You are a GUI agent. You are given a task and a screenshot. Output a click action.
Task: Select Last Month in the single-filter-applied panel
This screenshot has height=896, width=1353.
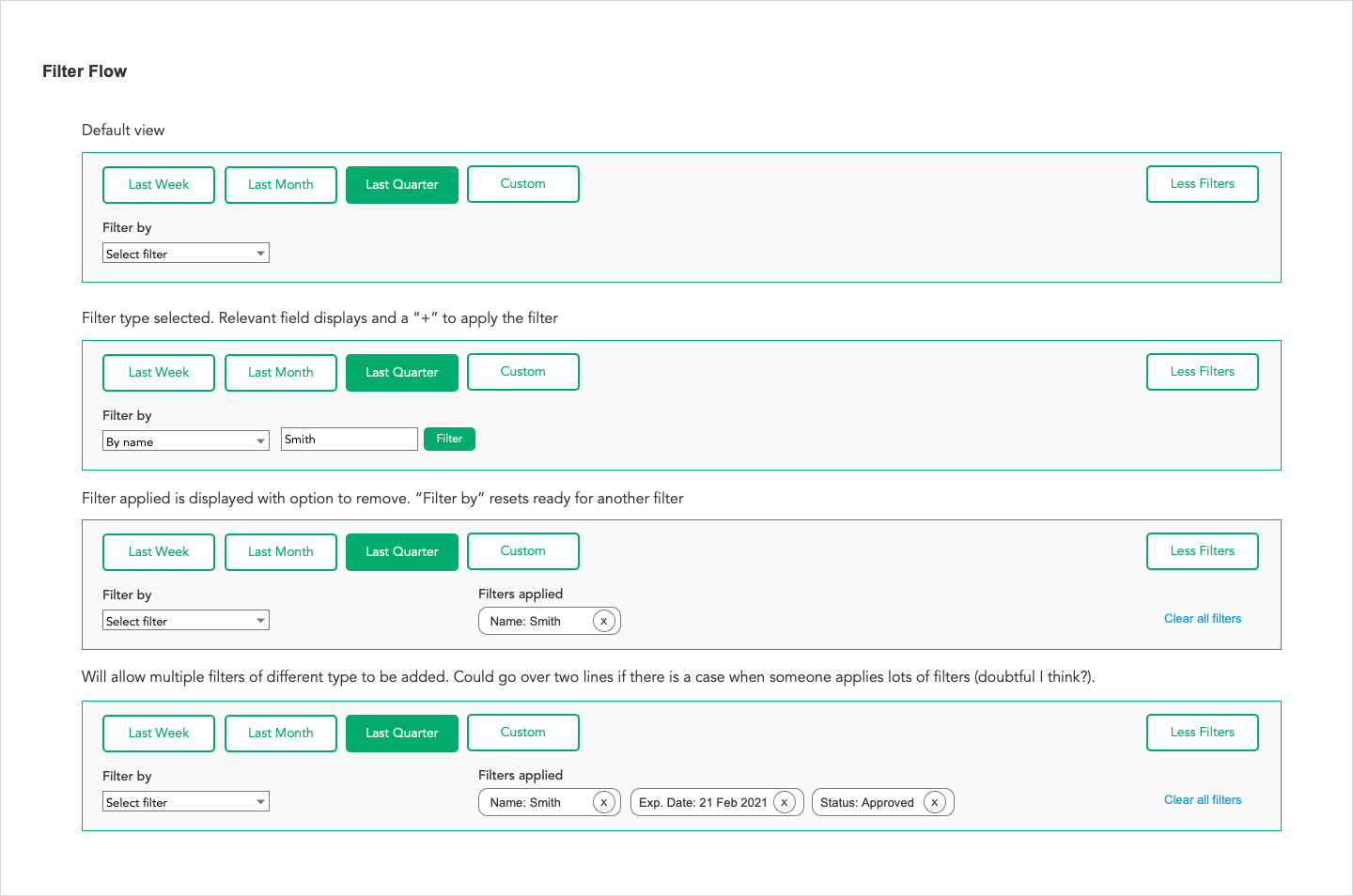click(281, 552)
